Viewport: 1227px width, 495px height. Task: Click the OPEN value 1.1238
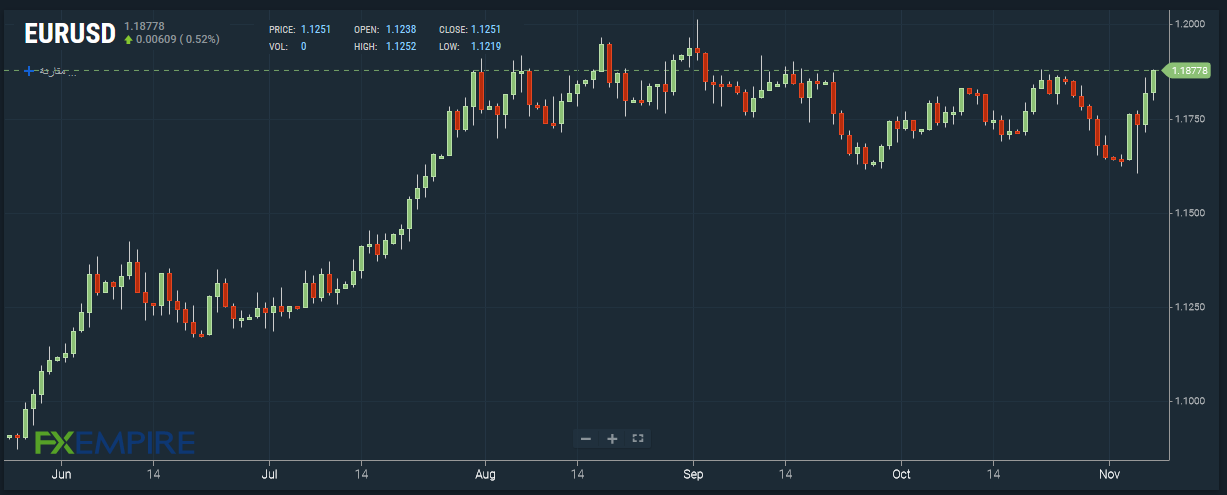[x=400, y=30]
